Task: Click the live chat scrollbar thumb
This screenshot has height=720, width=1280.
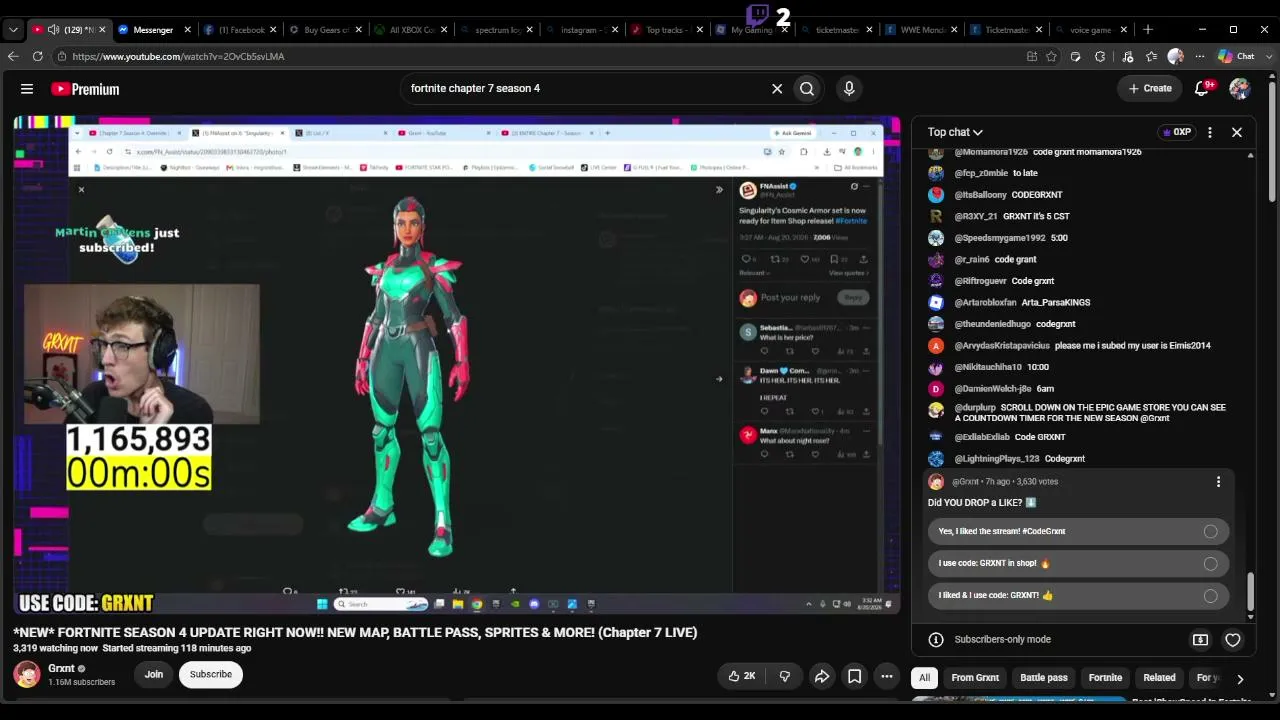Action: (1250, 591)
